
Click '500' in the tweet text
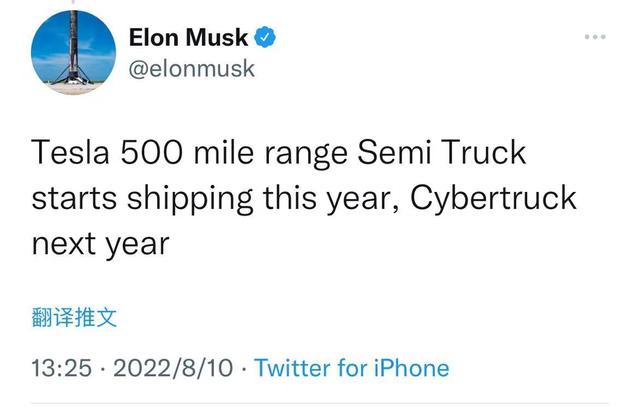151,153
